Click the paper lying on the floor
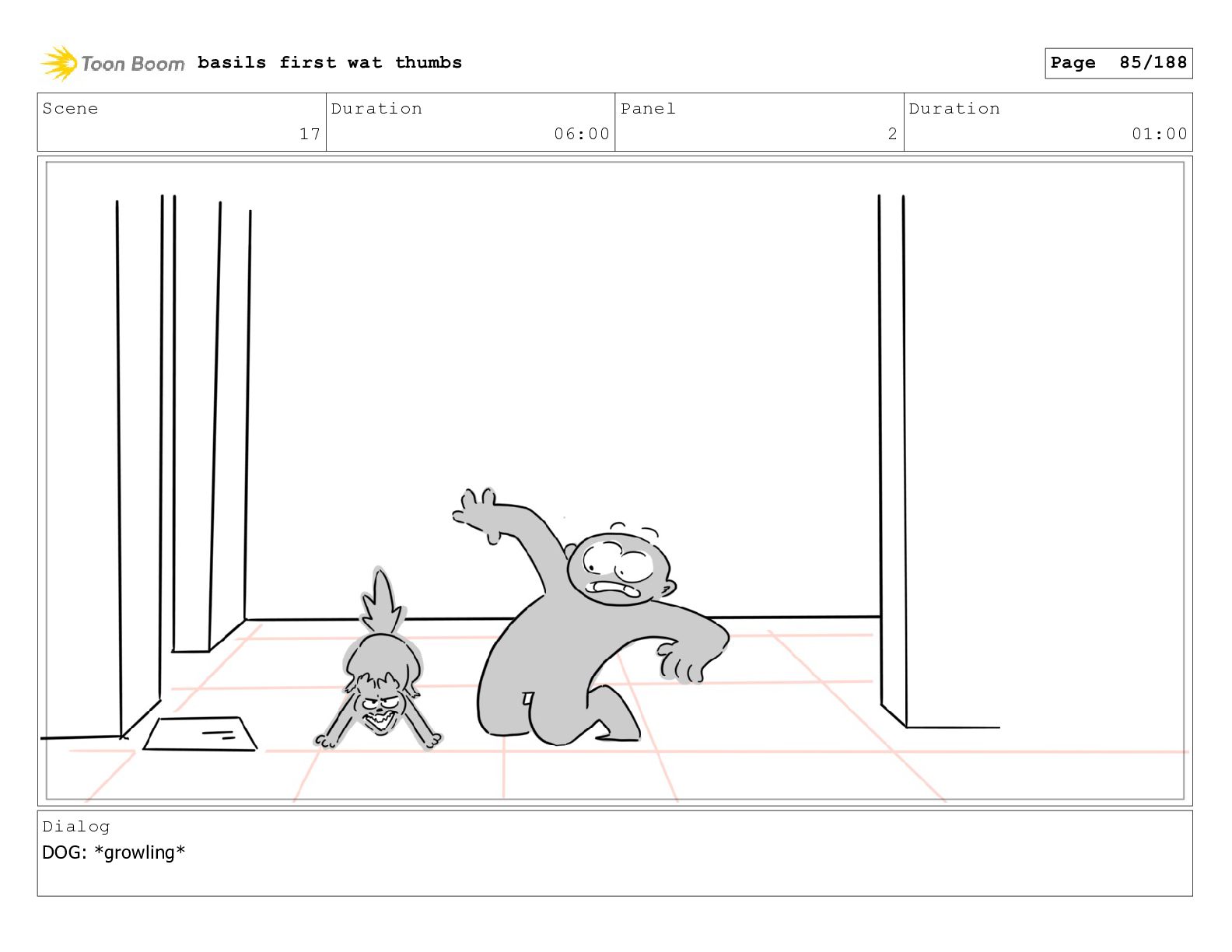This screenshot has height=952, width=1232. coord(201,734)
